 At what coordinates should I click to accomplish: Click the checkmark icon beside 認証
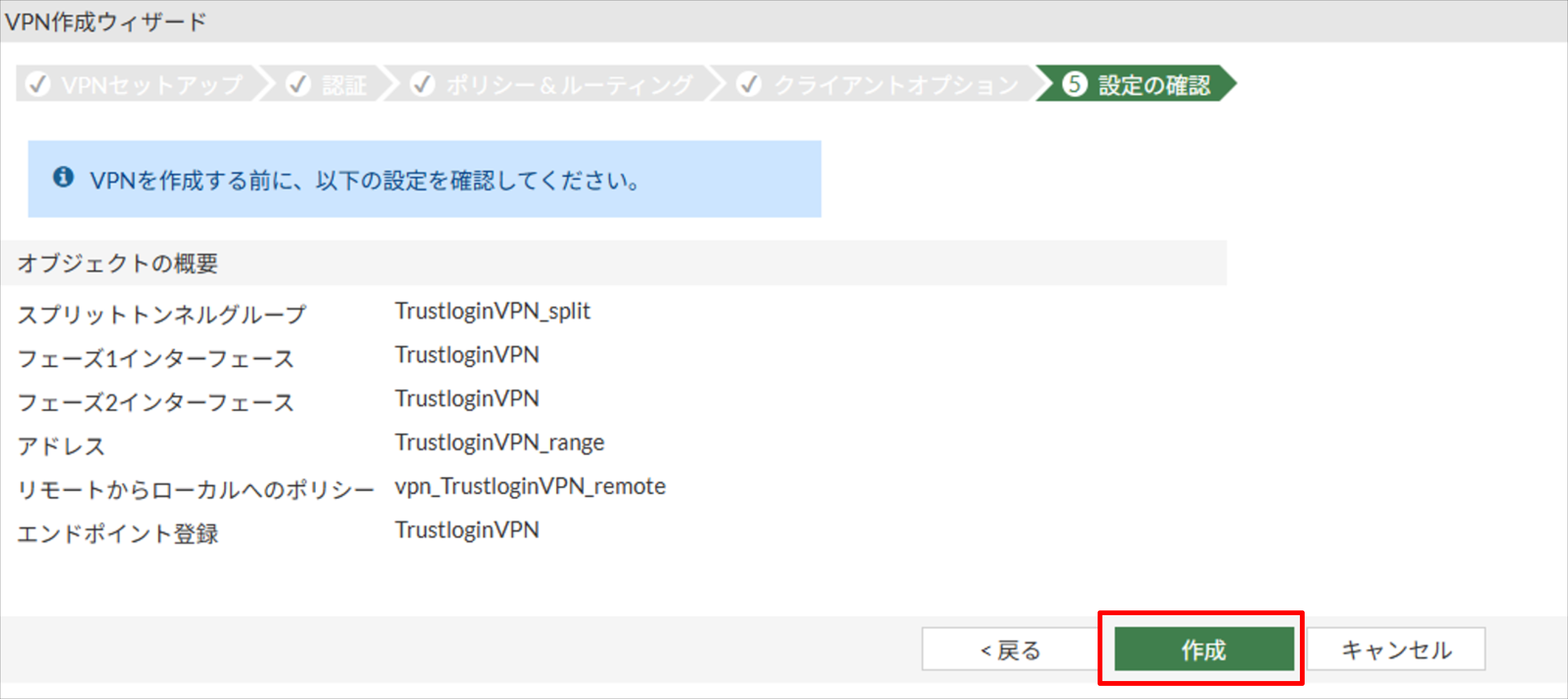coord(298,84)
